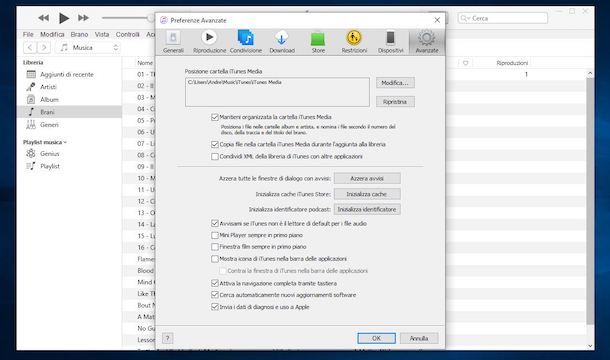Toggle Copia file nella cartella iTunes Media

point(215,144)
